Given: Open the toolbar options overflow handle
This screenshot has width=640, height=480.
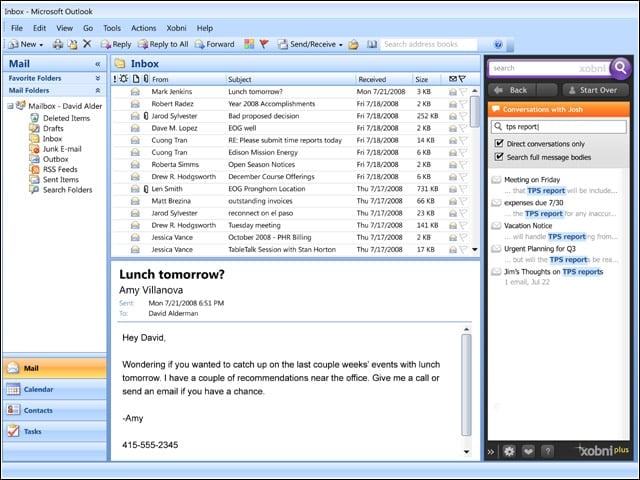Looking at the screenshot, I should click(x=510, y=45).
